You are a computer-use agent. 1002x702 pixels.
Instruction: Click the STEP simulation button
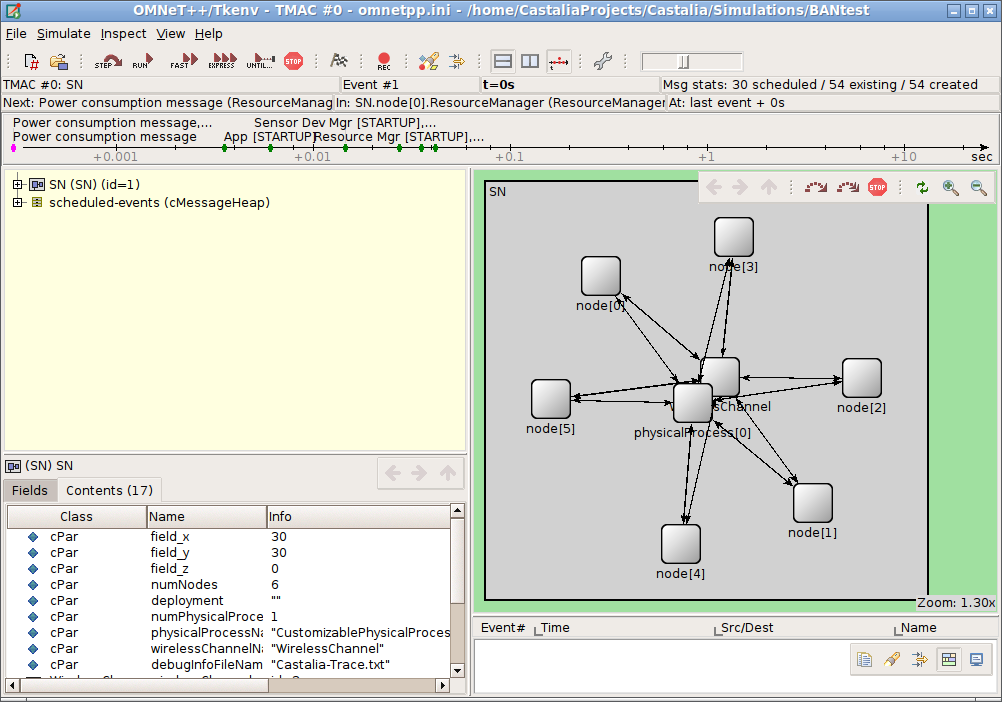tap(108, 61)
